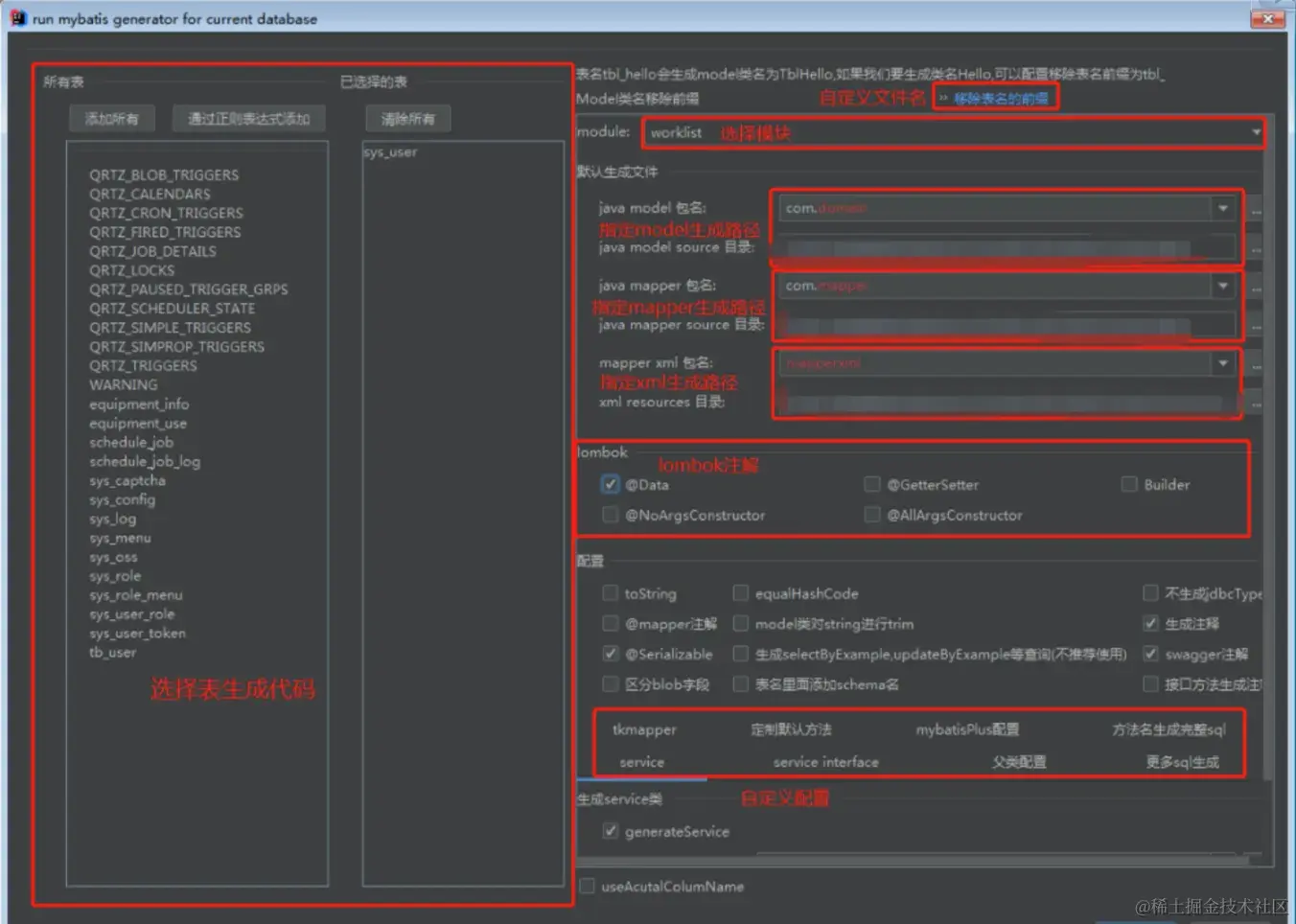Switch to the tkmapper tab

(644, 729)
